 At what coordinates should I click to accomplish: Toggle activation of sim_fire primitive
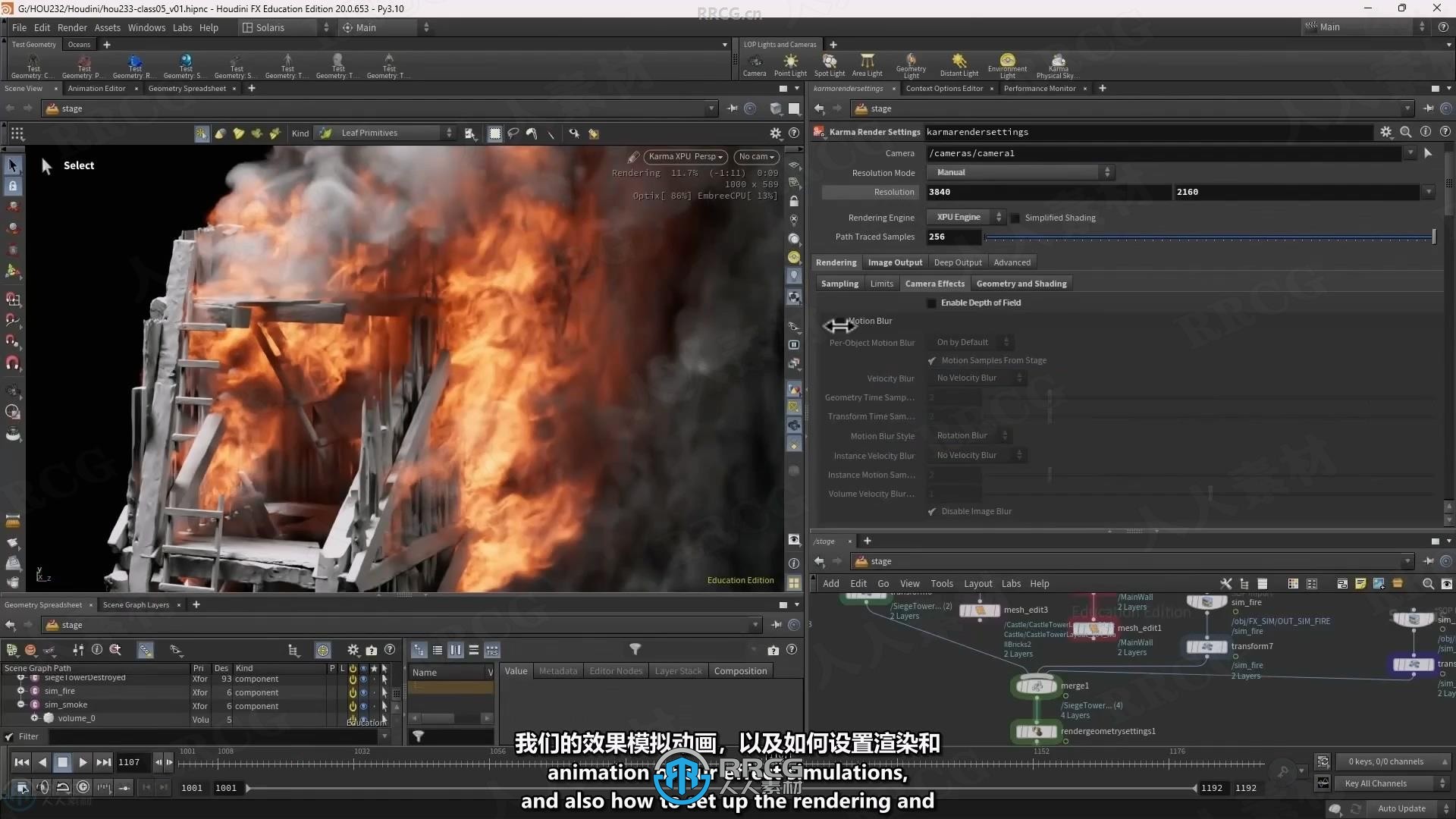353,692
